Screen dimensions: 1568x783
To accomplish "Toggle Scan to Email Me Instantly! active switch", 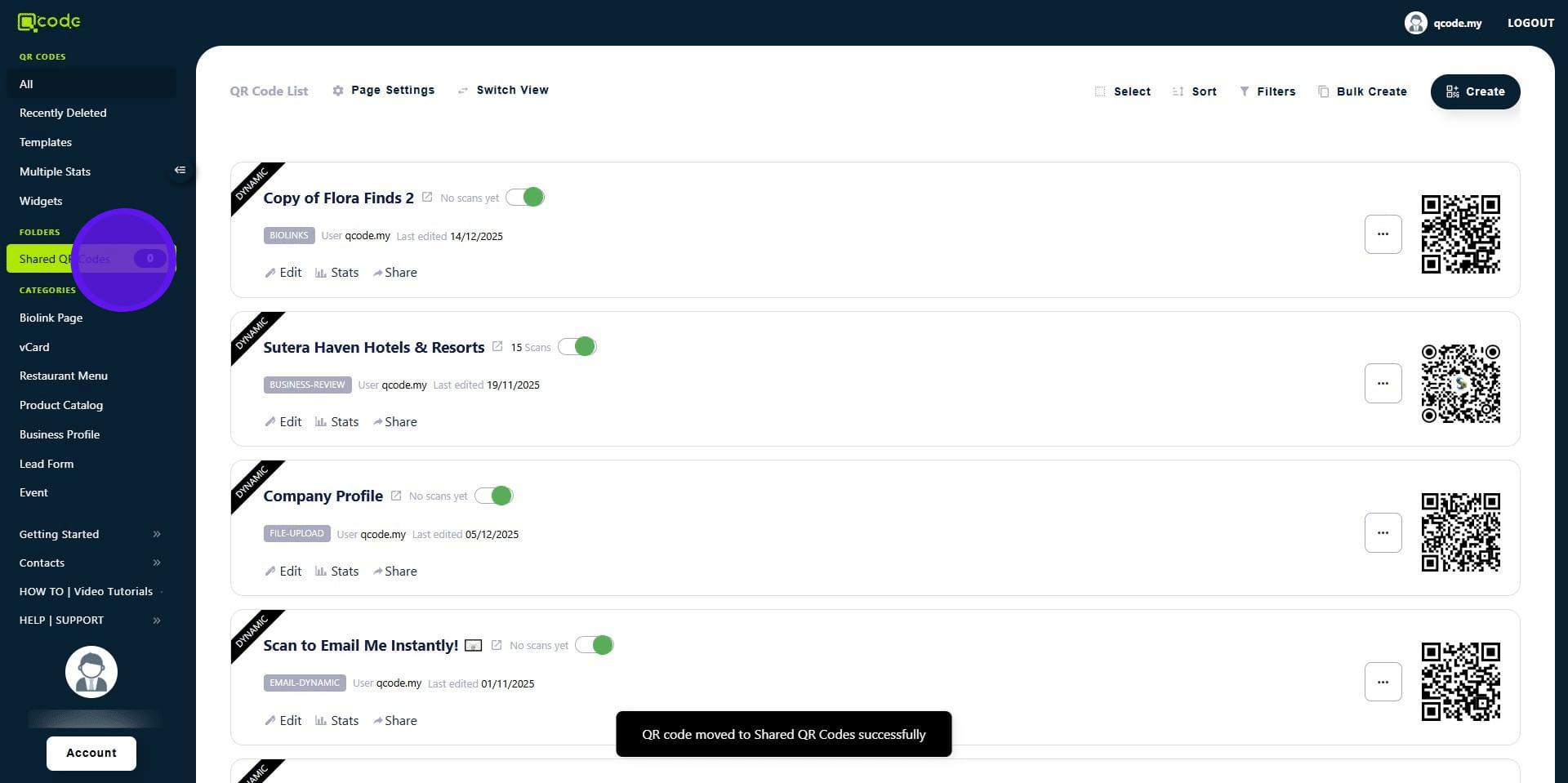I will pos(595,645).
